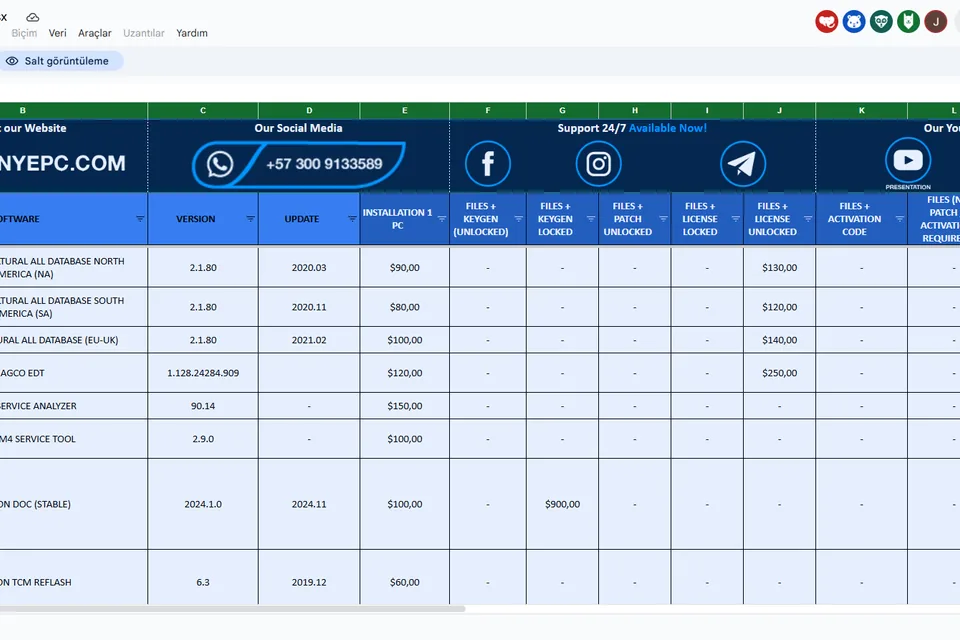Click the green anonymous viewer avatar
Viewport: 960px width, 640px height.
click(908, 21)
